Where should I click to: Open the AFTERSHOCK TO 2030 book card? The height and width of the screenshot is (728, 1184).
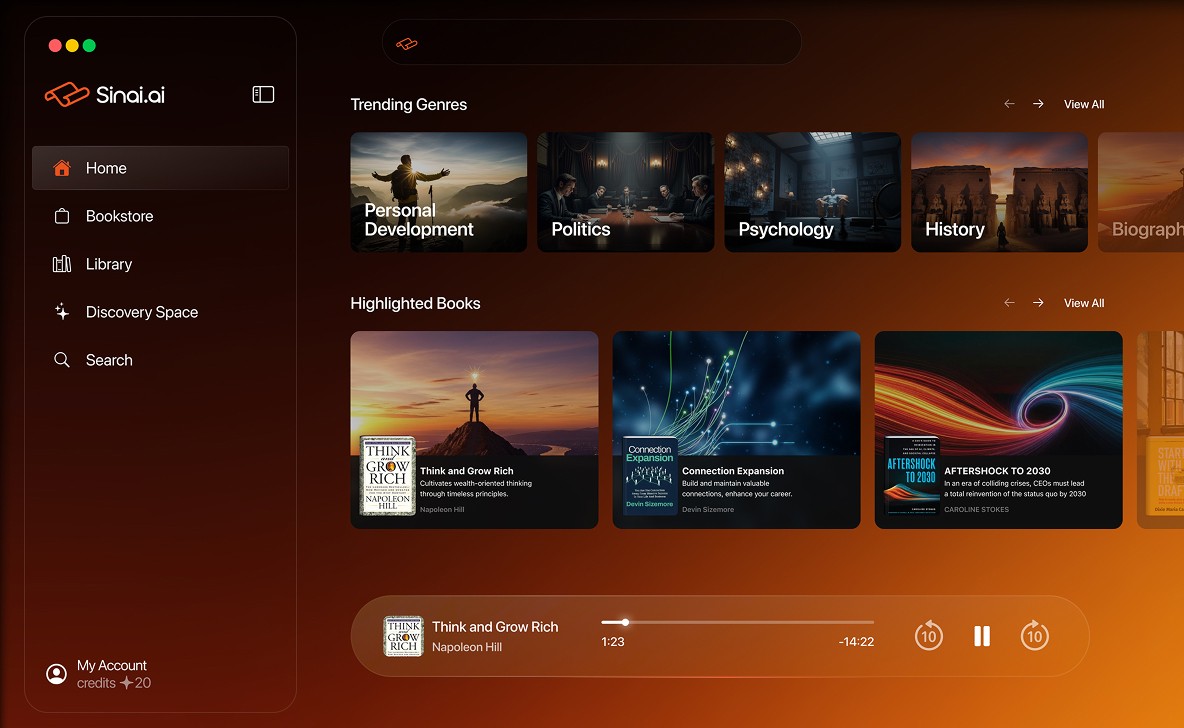coord(998,430)
